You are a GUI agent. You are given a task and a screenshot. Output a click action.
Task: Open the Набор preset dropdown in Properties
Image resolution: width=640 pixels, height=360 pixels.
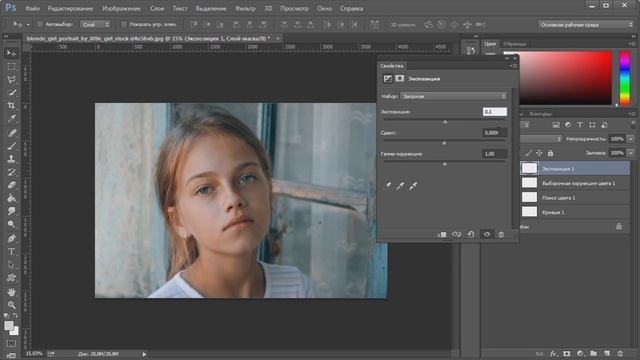click(x=453, y=96)
